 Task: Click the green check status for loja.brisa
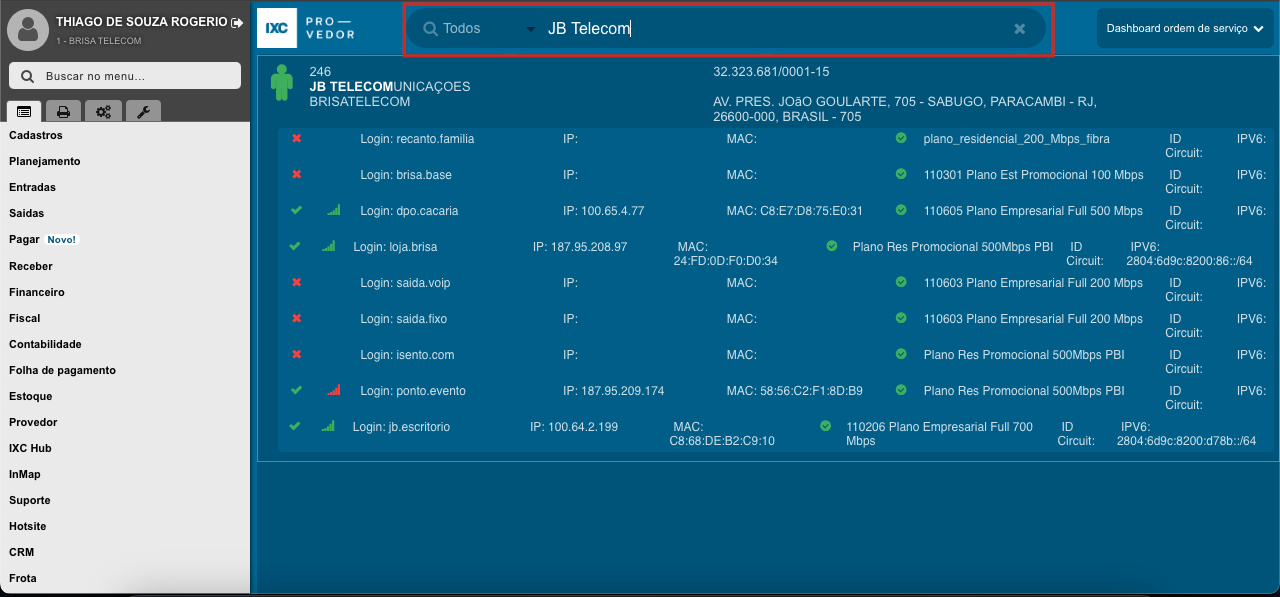(294, 246)
